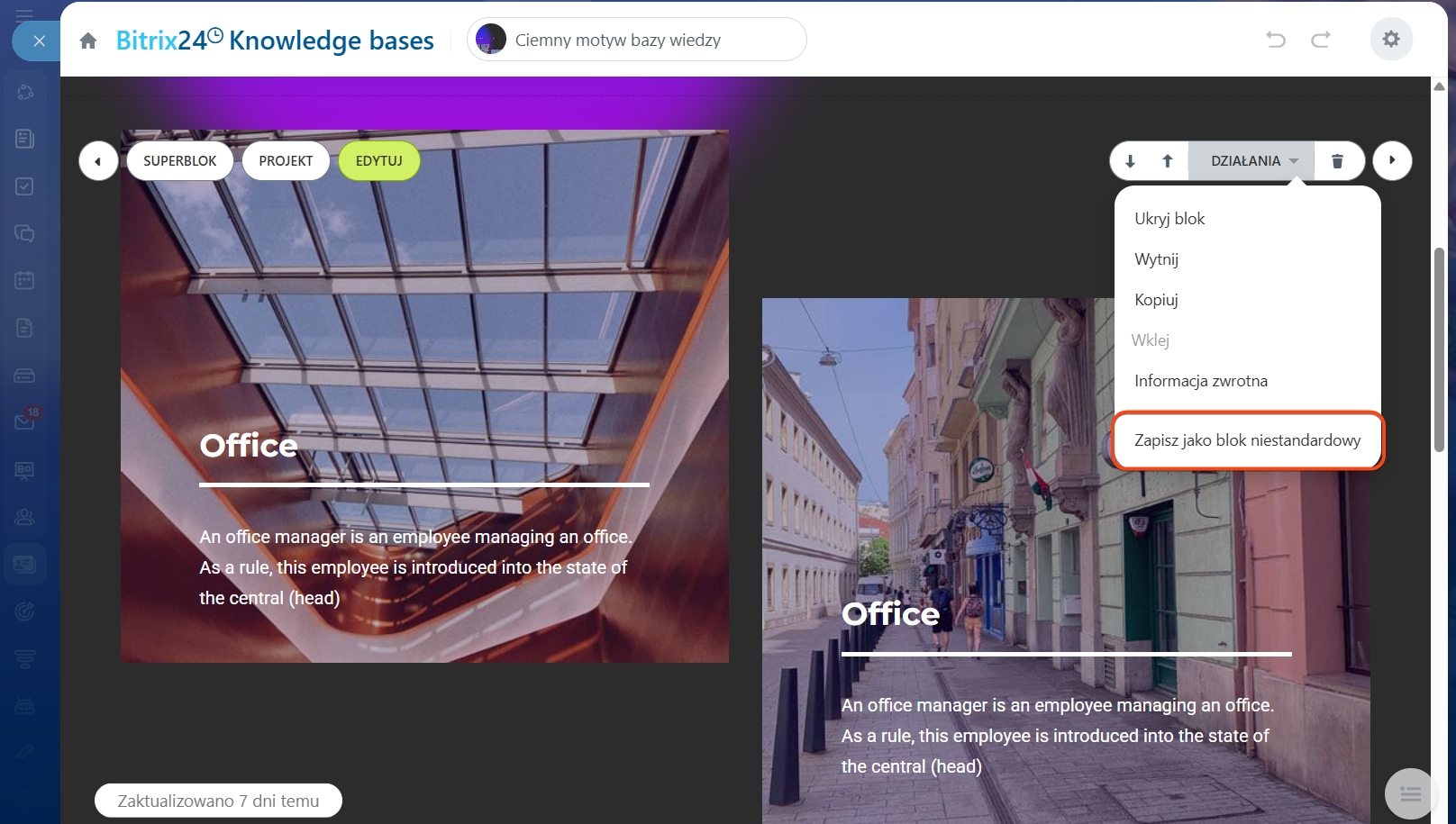Screen dimensions: 1456x824
Task: Move block up with up arrow
Action: 1168,161
